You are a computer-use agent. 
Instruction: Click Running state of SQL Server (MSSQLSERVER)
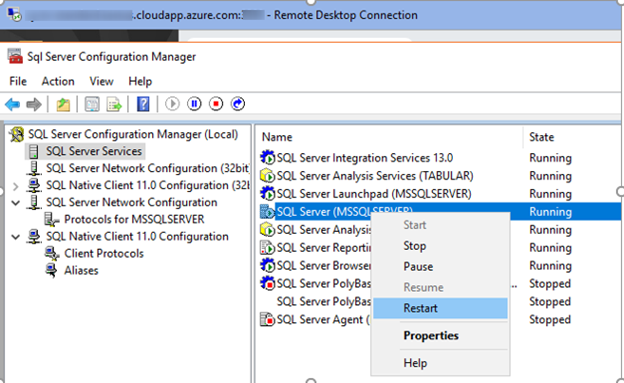(x=550, y=212)
